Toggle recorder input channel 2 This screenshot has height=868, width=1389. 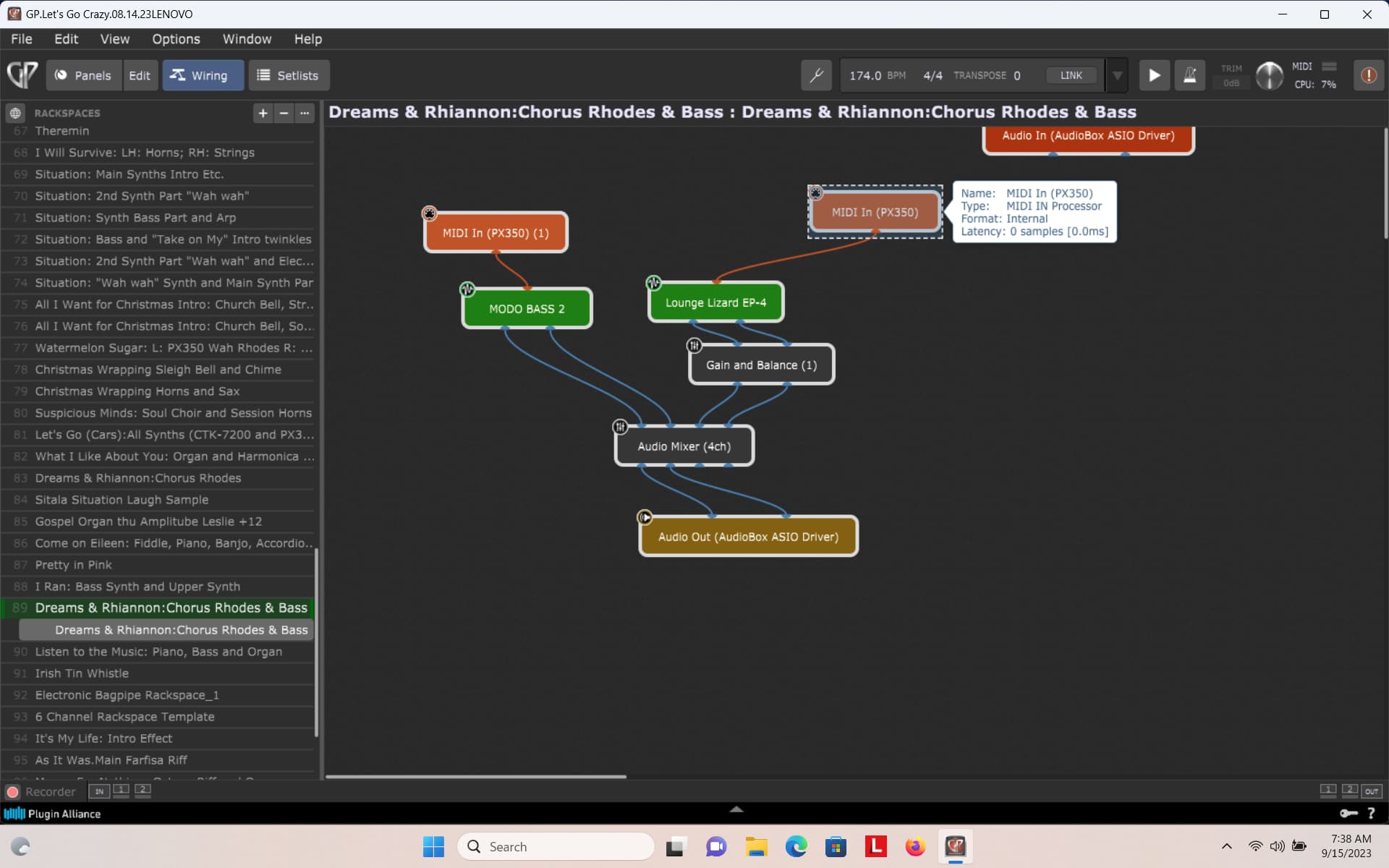[143, 791]
